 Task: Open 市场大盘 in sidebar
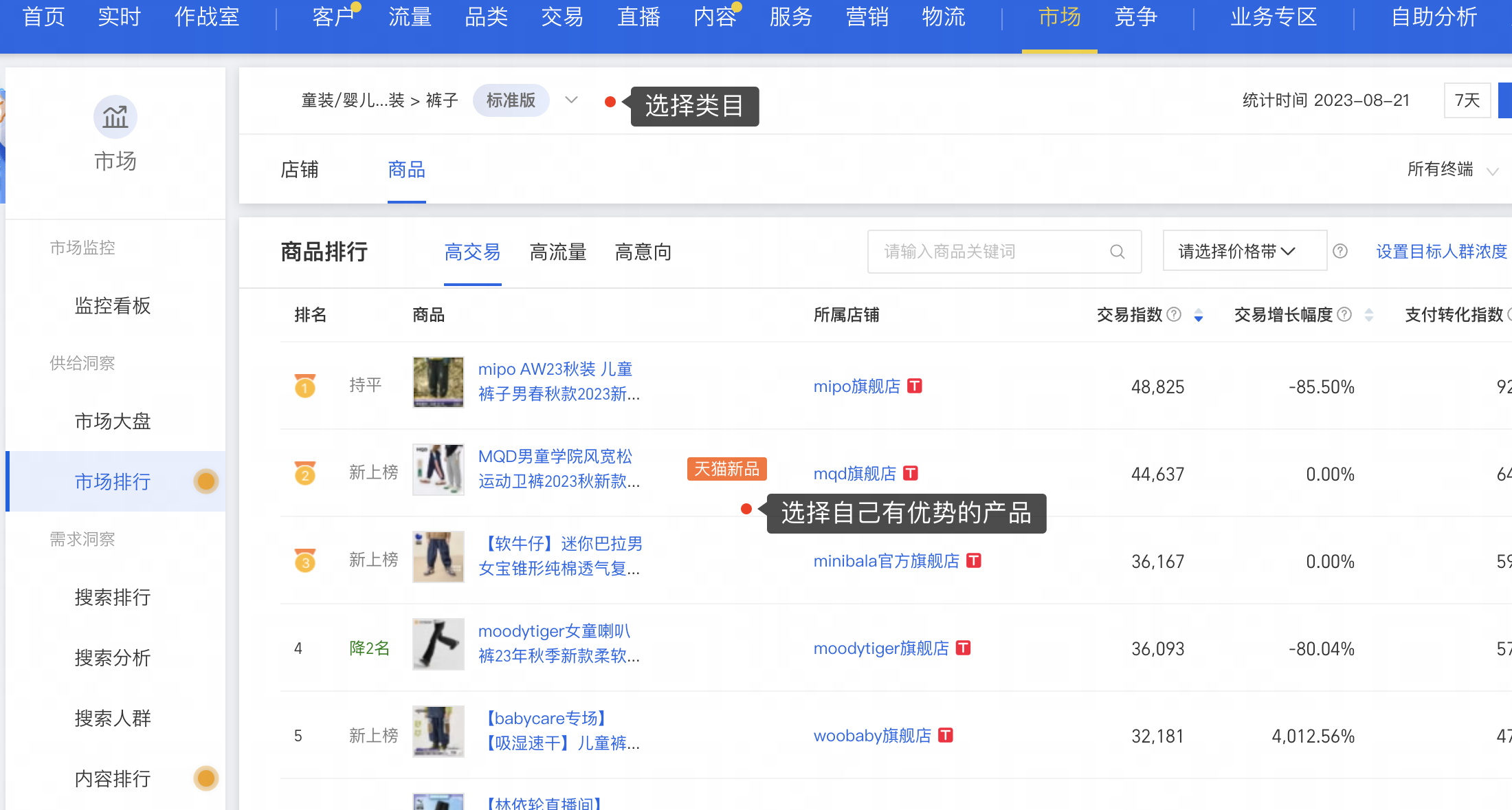pyautogui.click(x=113, y=421)
